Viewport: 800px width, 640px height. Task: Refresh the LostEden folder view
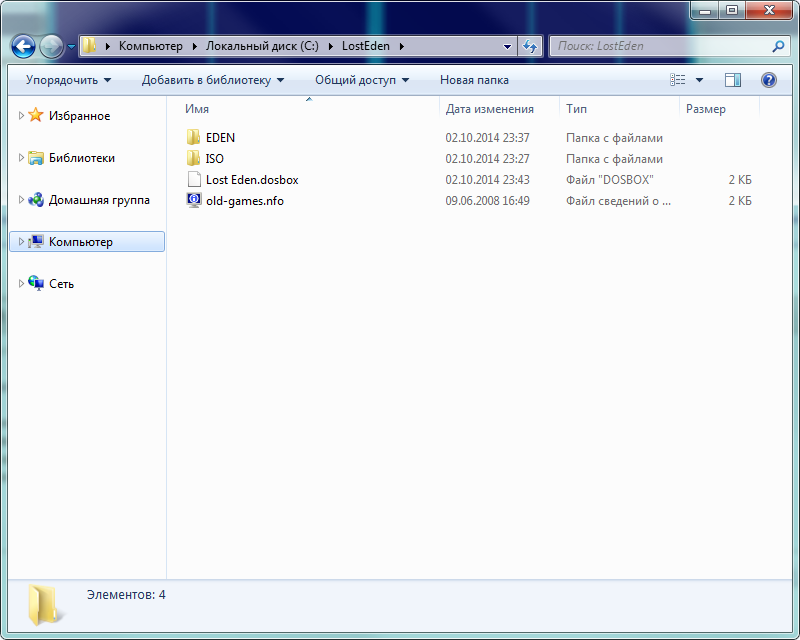point(530,46)
